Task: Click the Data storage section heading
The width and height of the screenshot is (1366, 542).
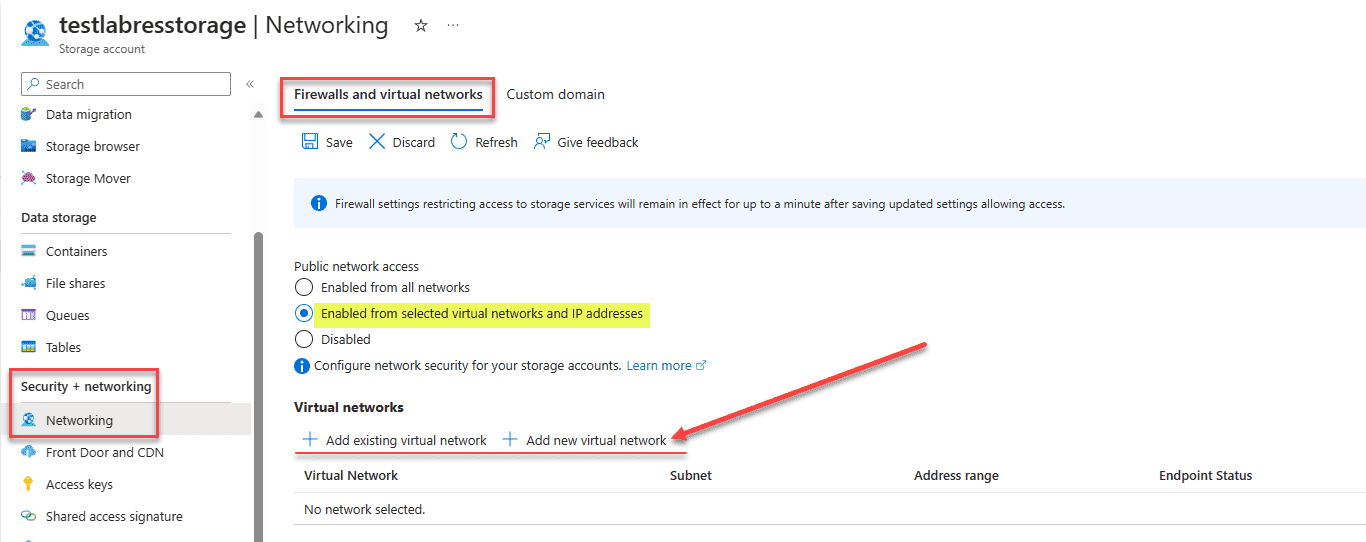Action: (x=59, y=218)
